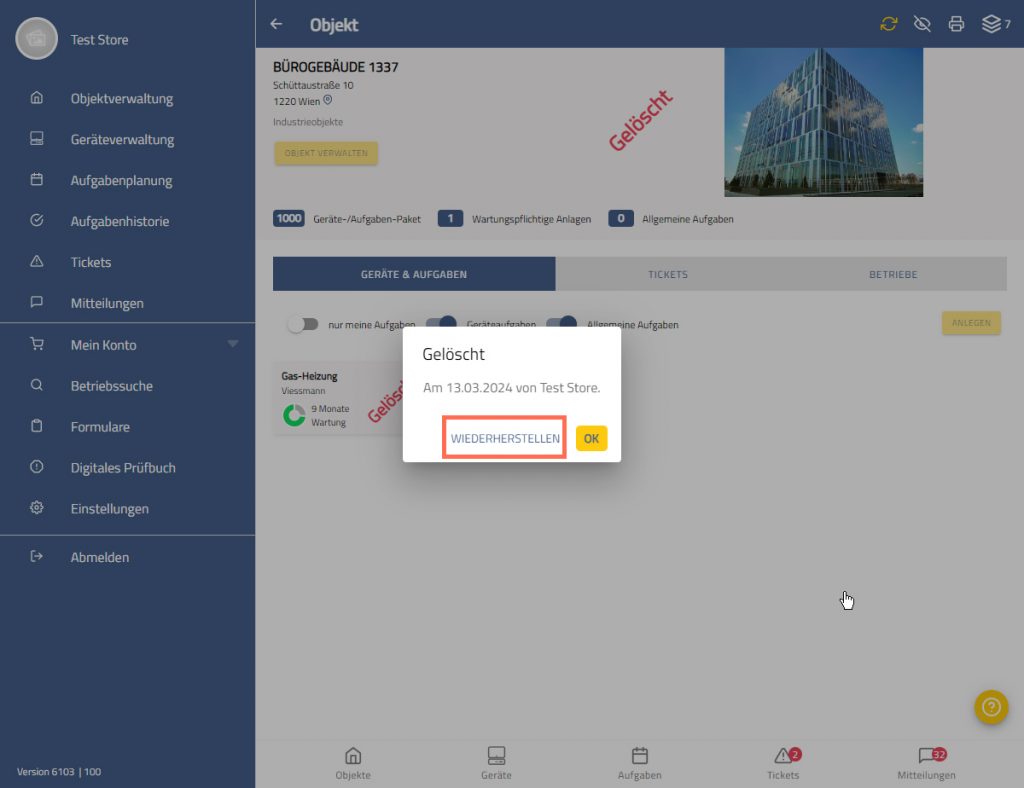Click the map pin next to Wien
The width and height of the screenshot is (1024, 788).
327,101
